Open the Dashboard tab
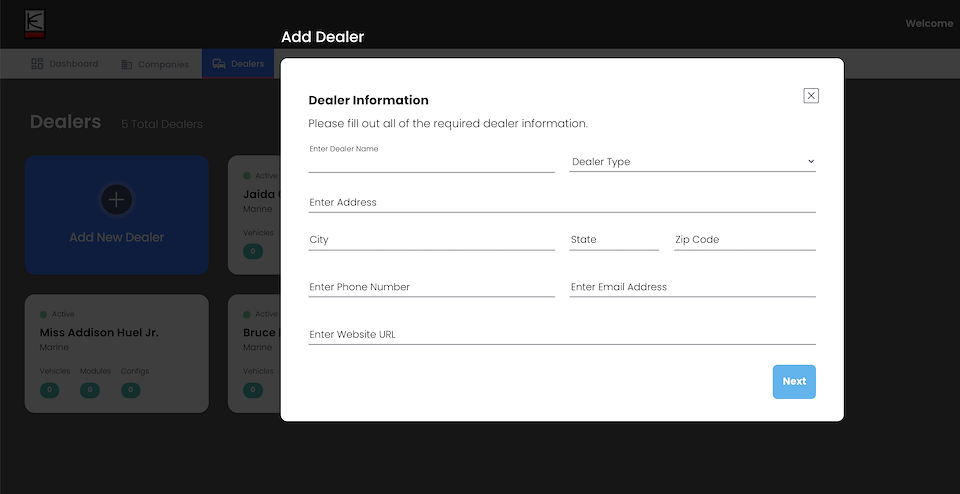Image resolution: width=960 pixels, height=494 pixels. click(x=64, y=64)
